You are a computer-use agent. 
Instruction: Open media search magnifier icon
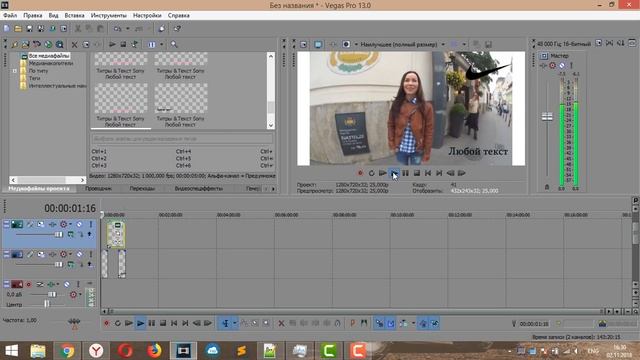tap(174, 44)
